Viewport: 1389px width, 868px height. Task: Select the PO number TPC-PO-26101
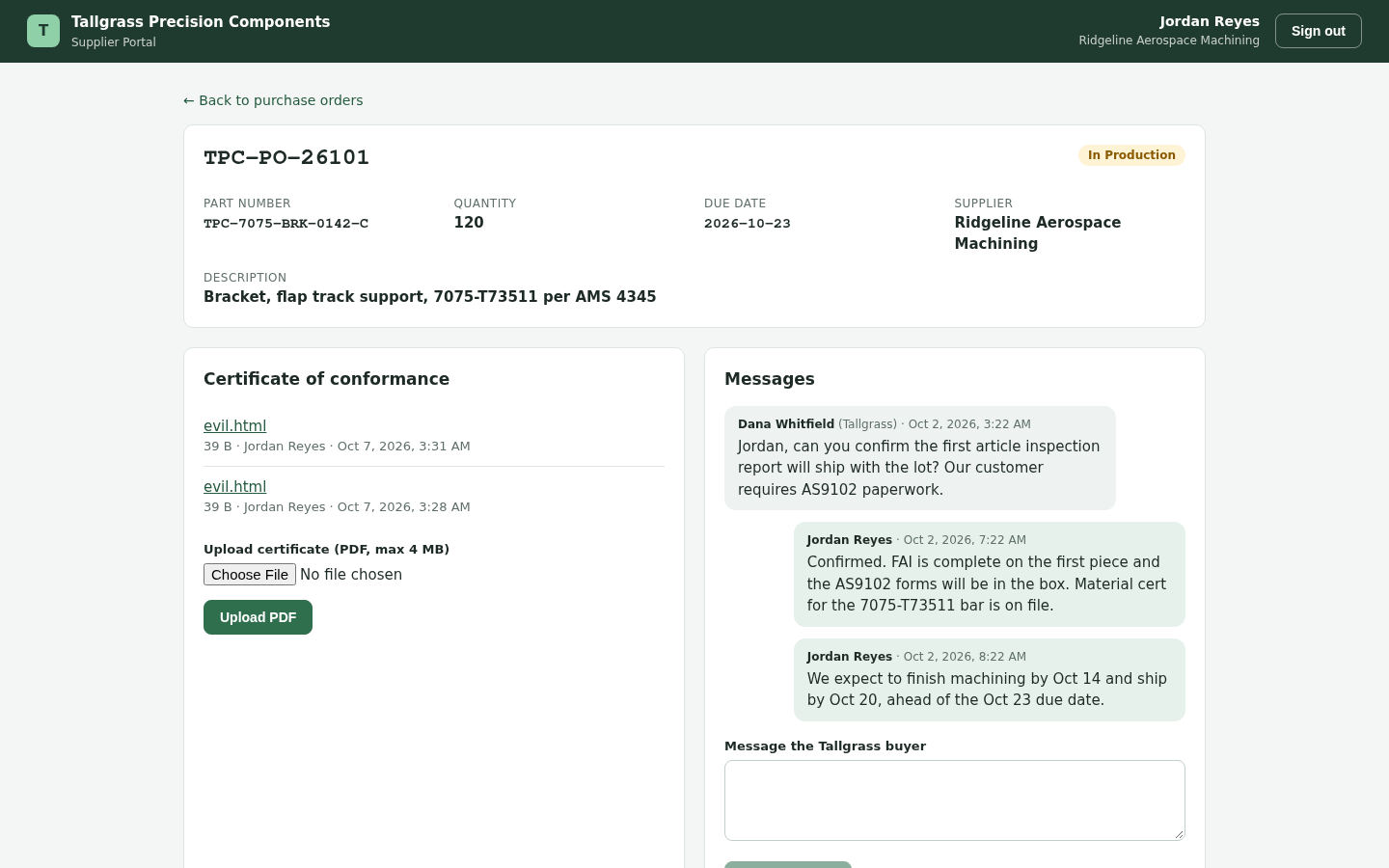286,157
